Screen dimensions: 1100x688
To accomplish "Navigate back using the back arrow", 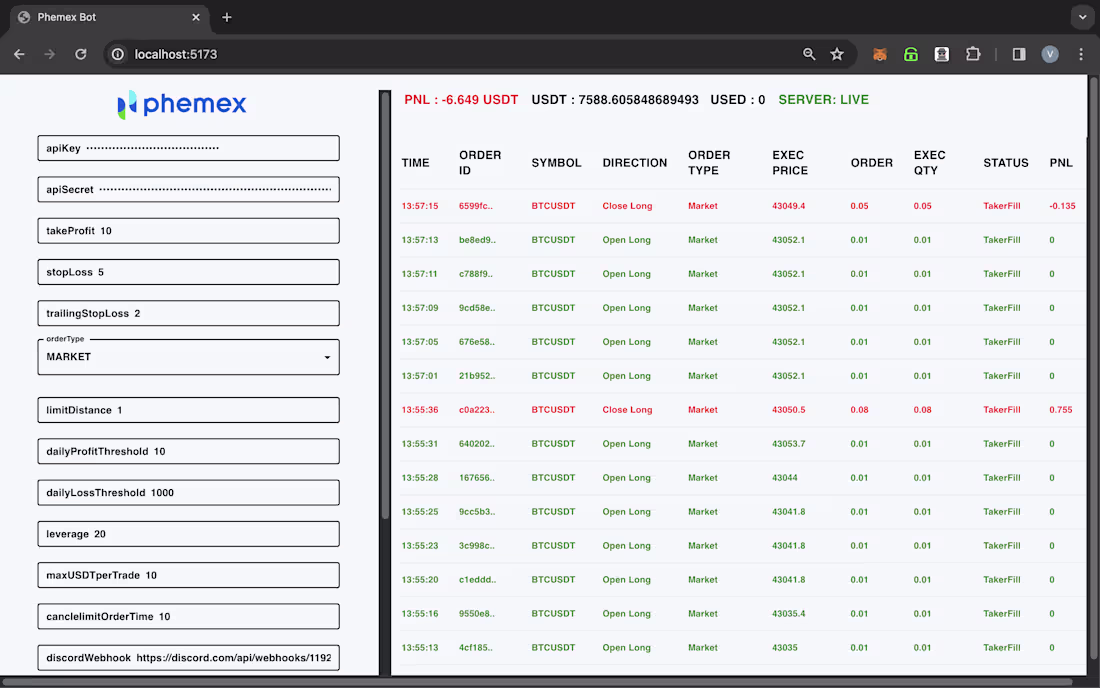I will pos(19,54).
